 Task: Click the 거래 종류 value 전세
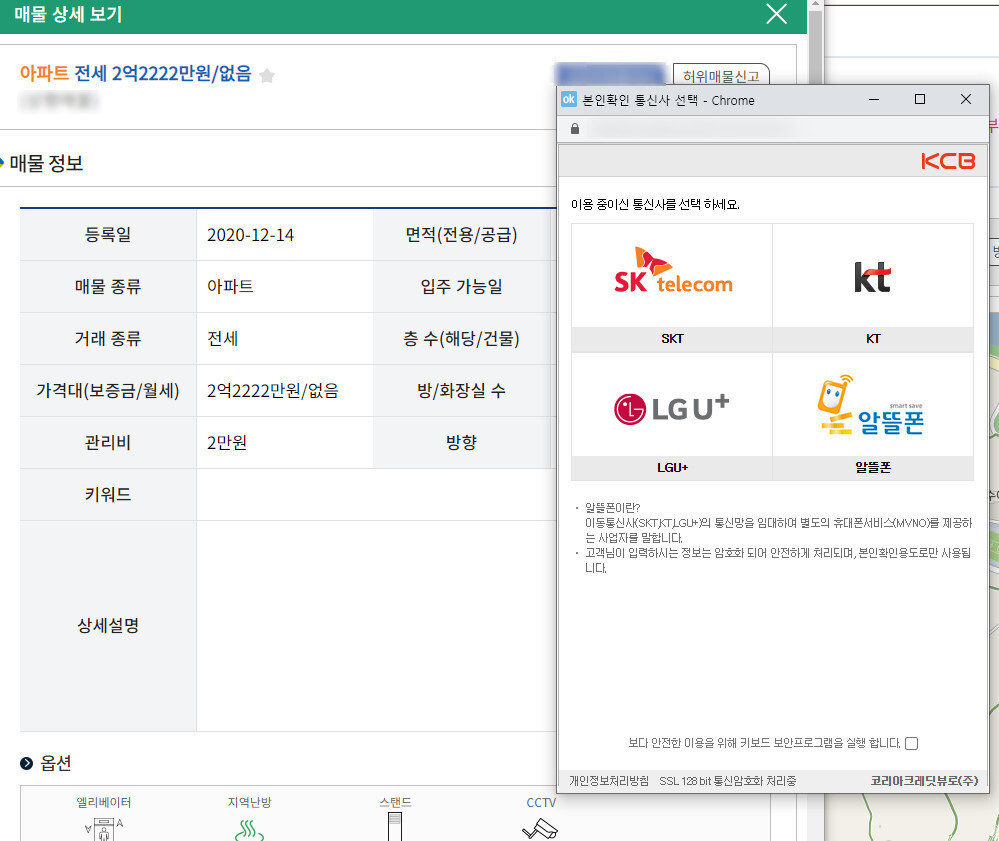click(x=222, y=339)
